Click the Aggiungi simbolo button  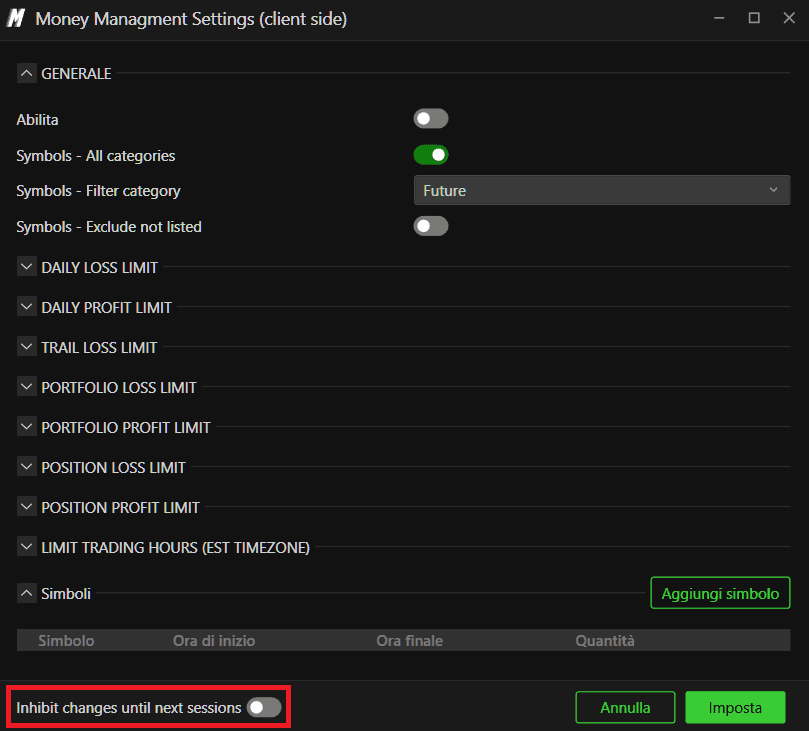pyautogui.click(x=720, y=593)
